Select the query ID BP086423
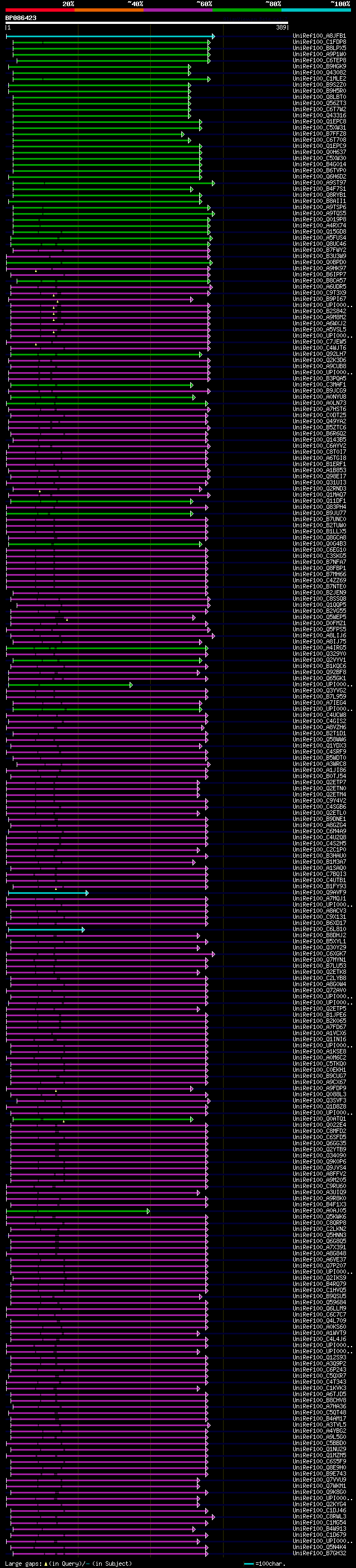The height and width of the screenshot is (1568, 356). (21, 18)
